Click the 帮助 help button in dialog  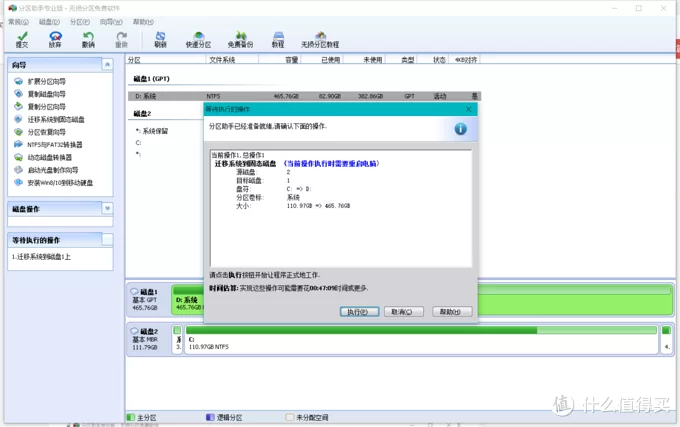451,311
